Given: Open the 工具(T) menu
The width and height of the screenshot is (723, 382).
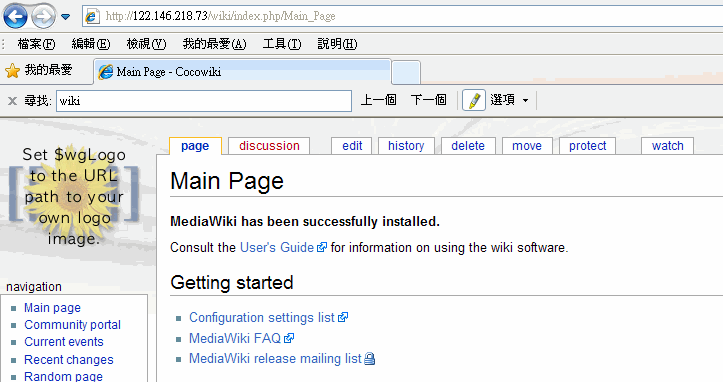Looking at the screenshot, I should pos(282,44).
